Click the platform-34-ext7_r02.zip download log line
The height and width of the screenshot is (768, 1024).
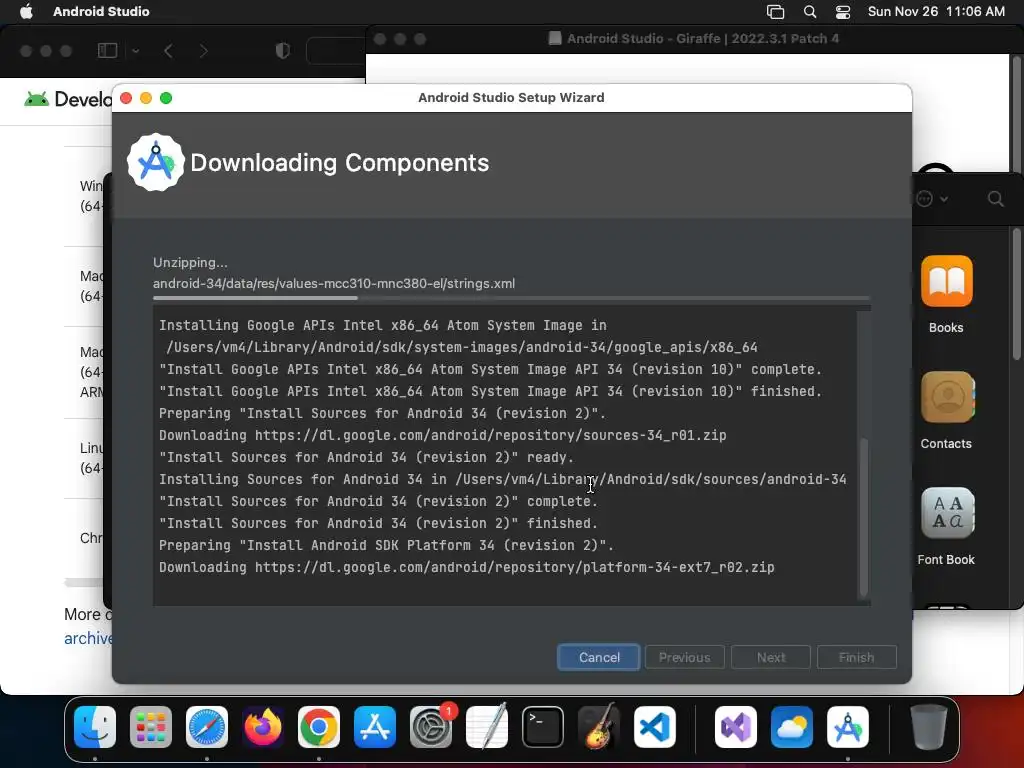coord(466,568)
